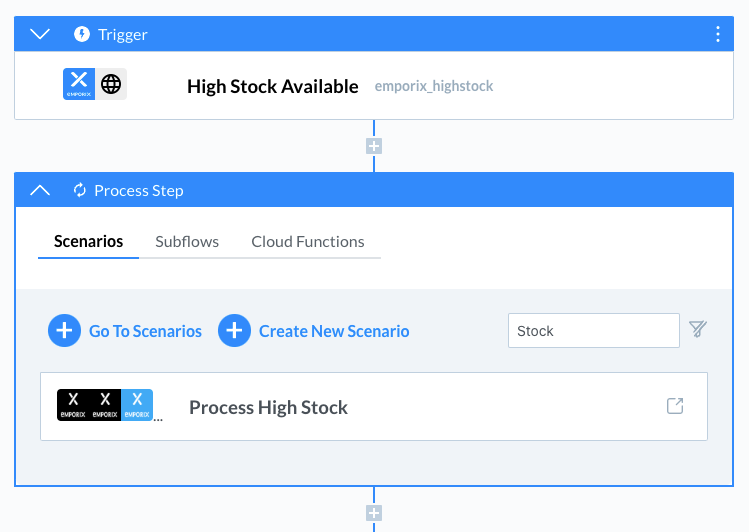The width and height of the screenshot is (749, 532).
Task: Click the scenario search field containing Stock
Action: [x=593, y=331]
